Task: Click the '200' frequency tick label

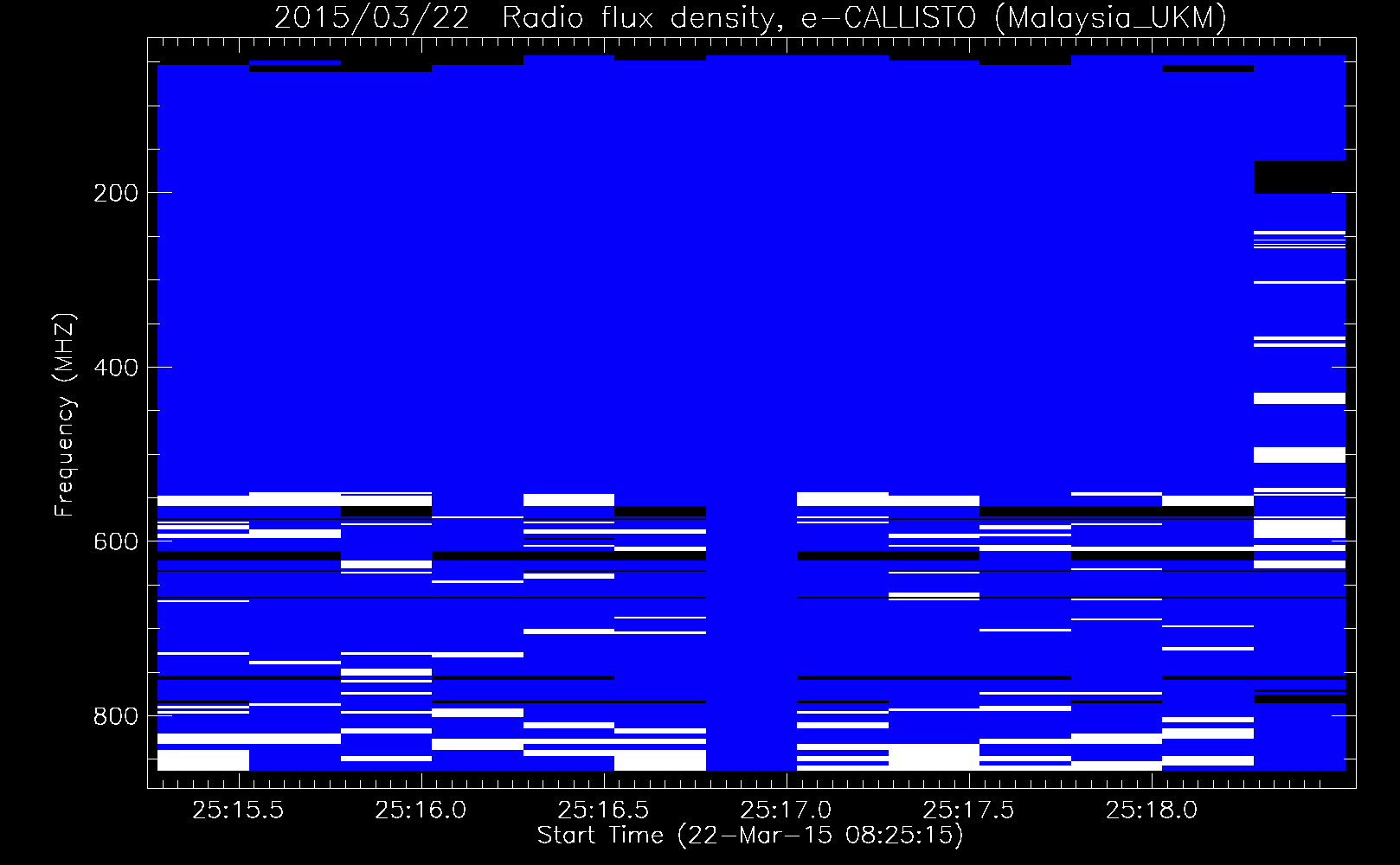Action: pos(116,193)
